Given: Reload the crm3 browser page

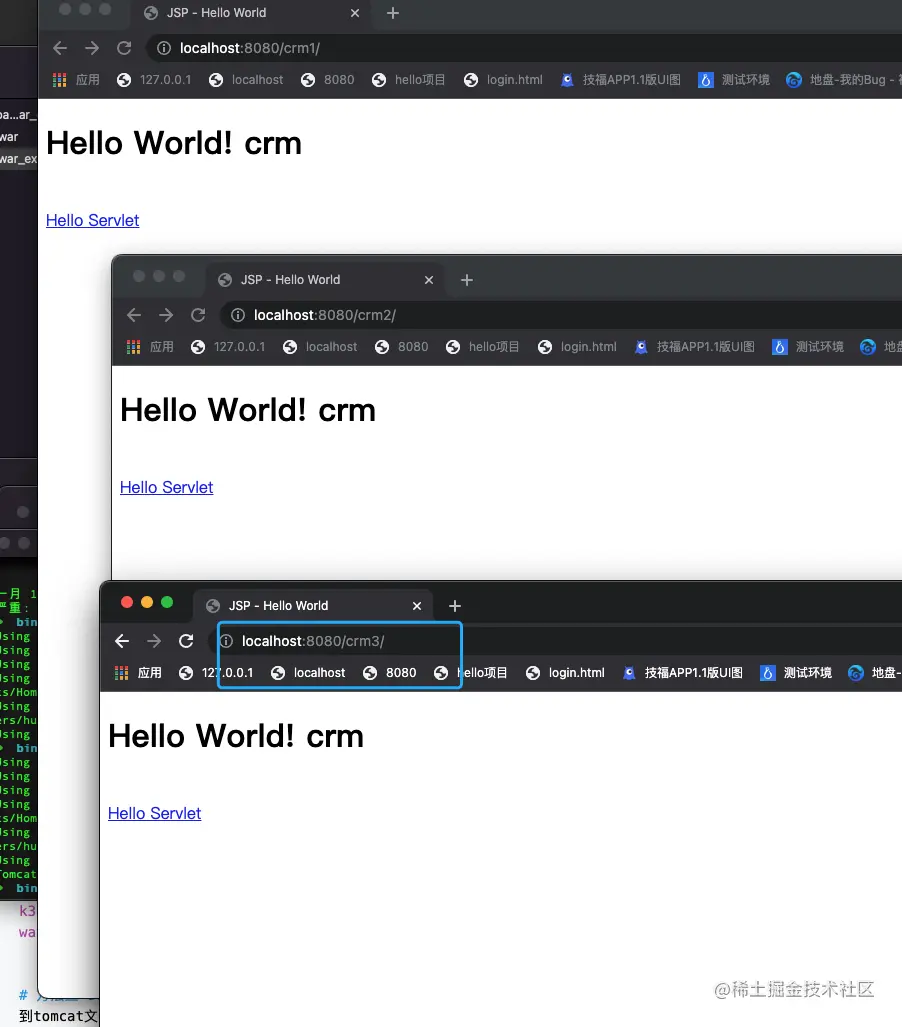Looking at the screenshot, I should pyautogui.click(x=186, y=641).
